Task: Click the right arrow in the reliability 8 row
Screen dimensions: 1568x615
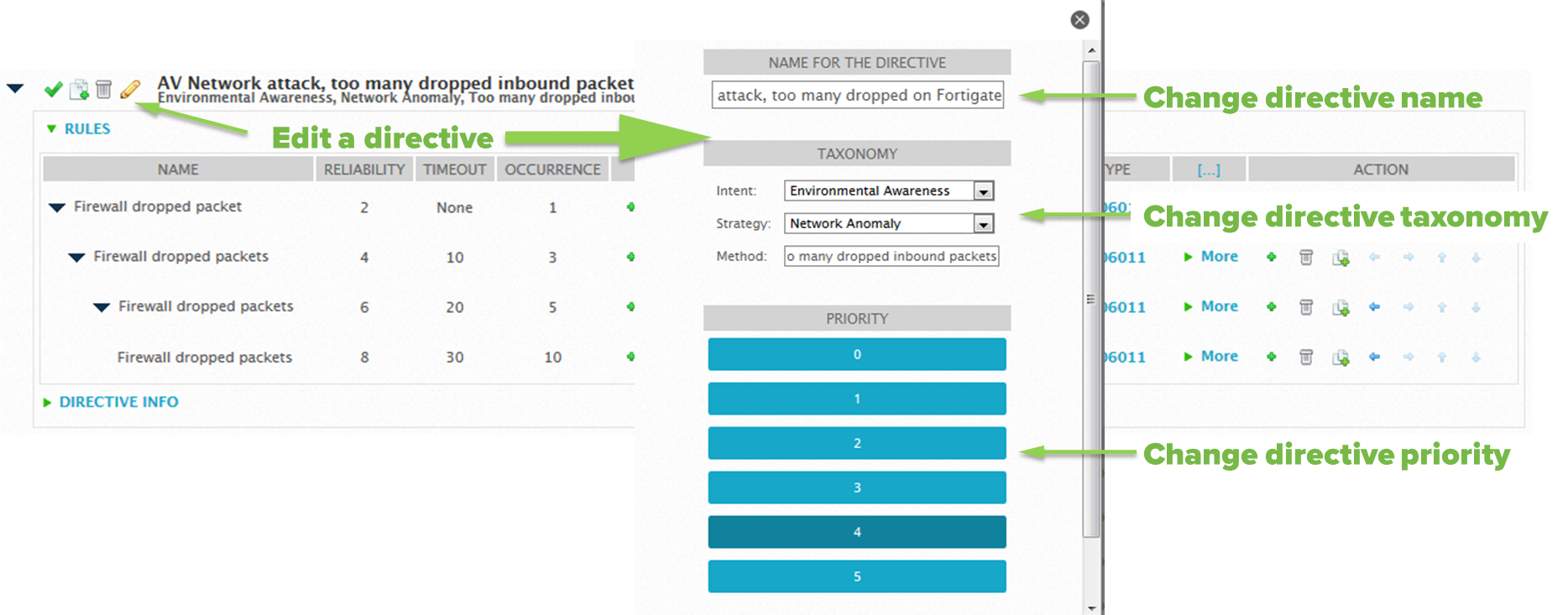Action: [1409, 357]
